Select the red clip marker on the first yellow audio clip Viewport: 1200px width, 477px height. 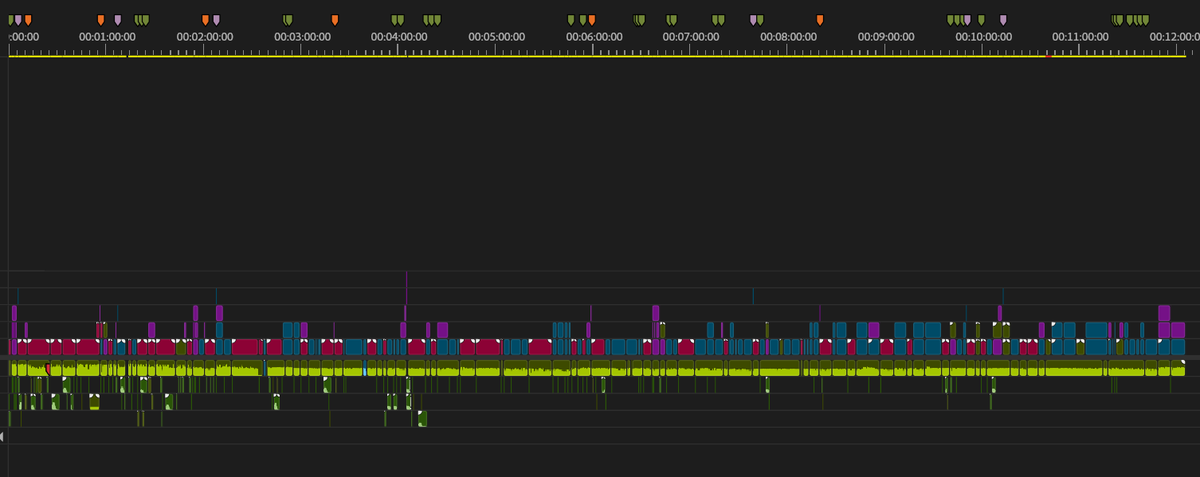coord(47,370)
